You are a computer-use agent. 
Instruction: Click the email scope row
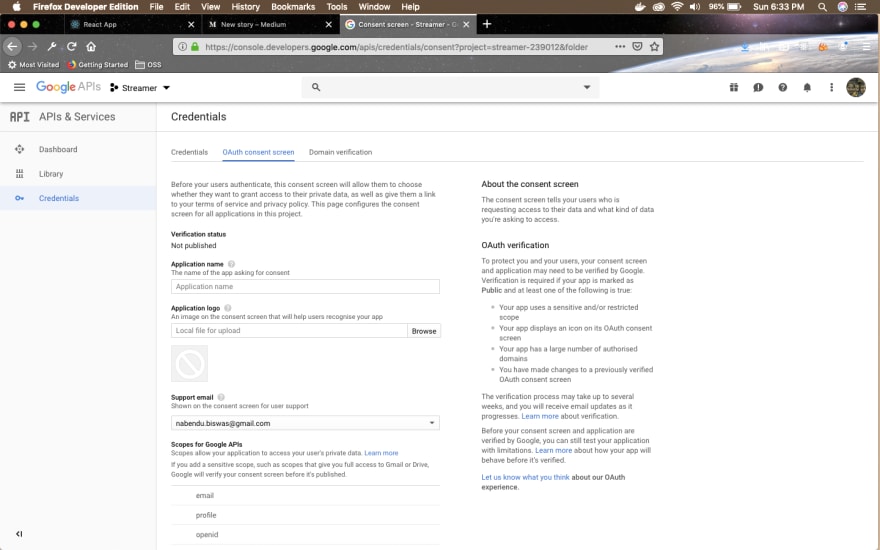[305, 496]
